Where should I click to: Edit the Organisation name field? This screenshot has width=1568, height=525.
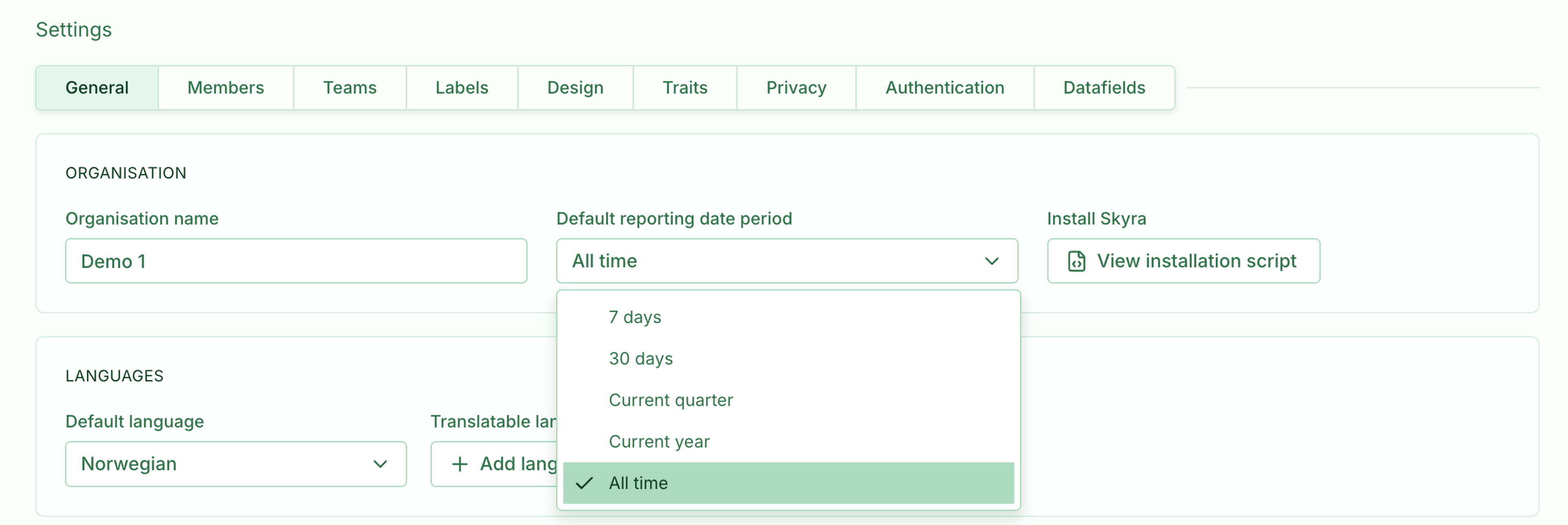[296, 261]
